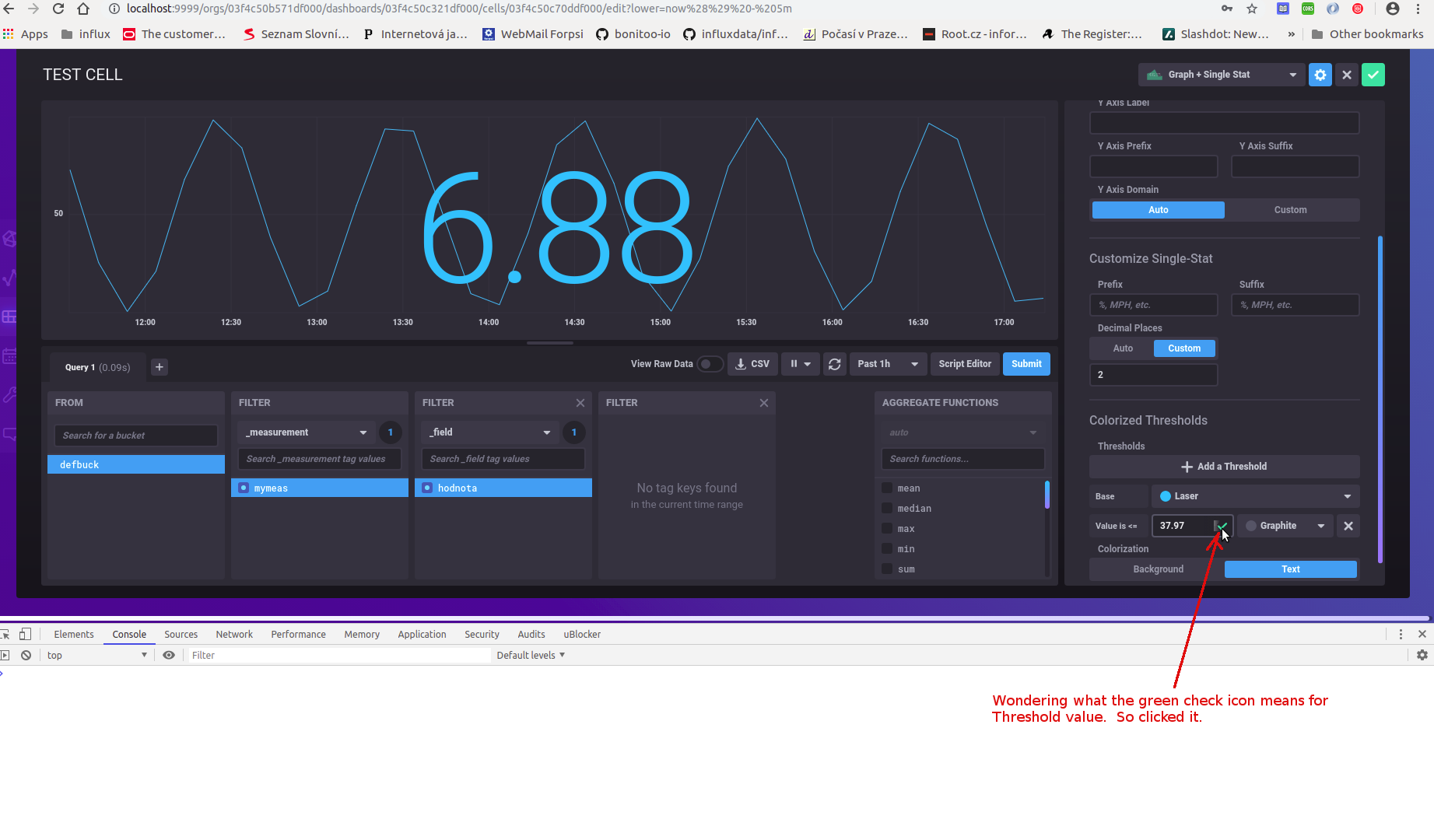Image resolution: width=1434 pixels, height=840 pixels.
Task: Open the Graph + Single Stat type dropdown
Action: pyautogui.click(x=1220, y=75)
